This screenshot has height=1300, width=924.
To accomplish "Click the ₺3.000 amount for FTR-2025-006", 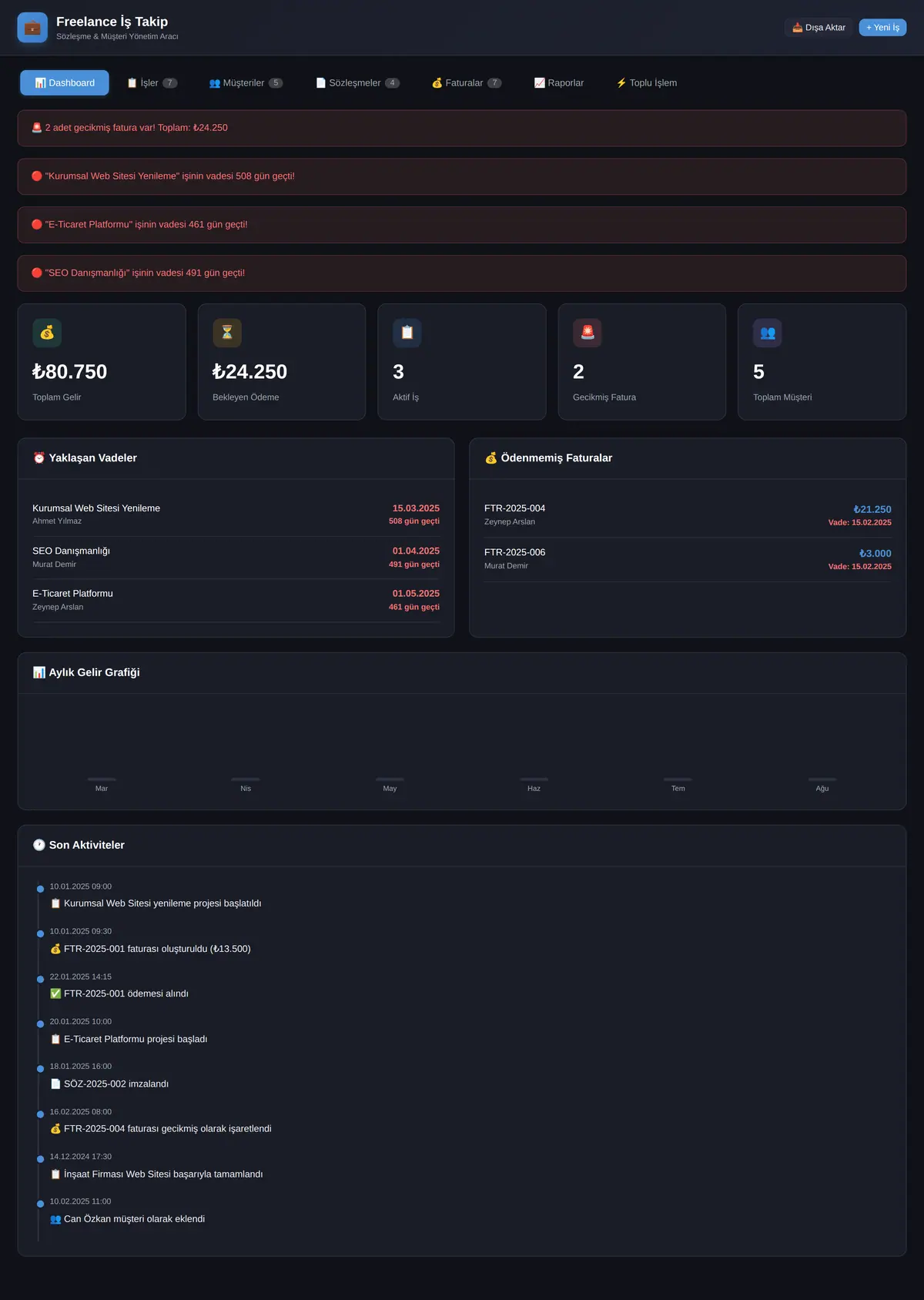I will [x=875, y=553].
